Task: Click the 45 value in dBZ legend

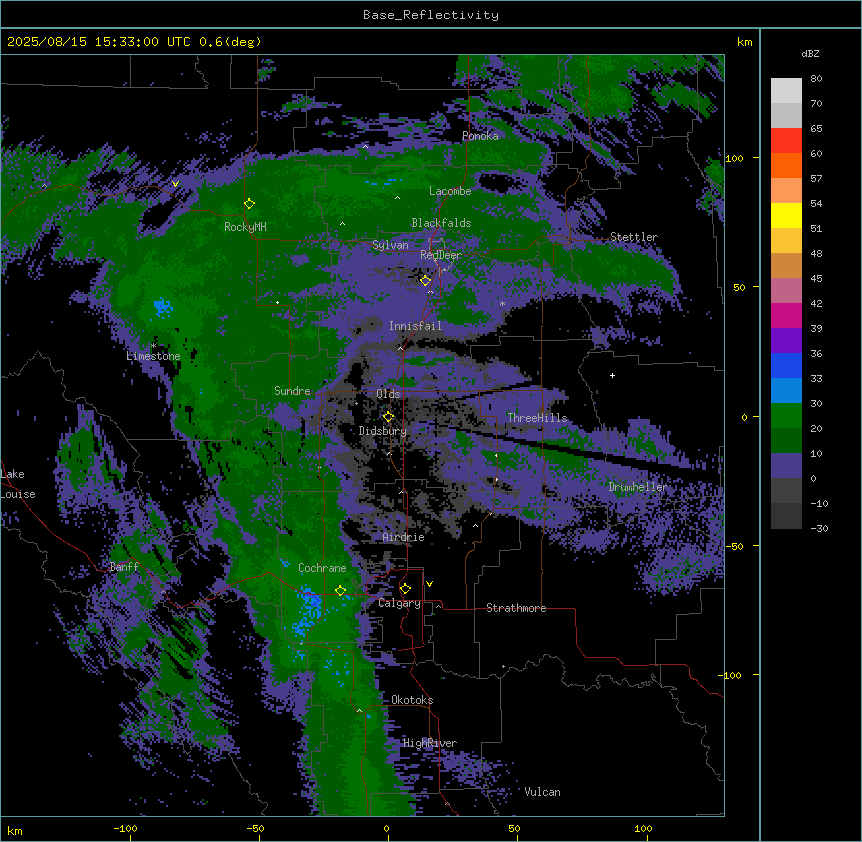Action: coord(816,279)
